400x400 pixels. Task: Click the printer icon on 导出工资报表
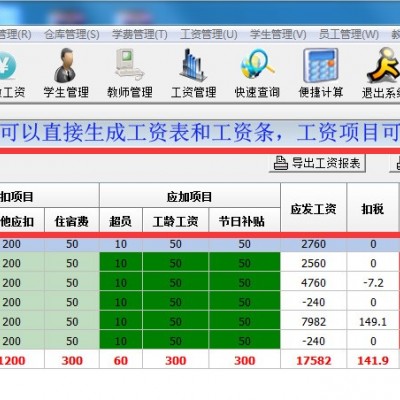click(280, 163)
